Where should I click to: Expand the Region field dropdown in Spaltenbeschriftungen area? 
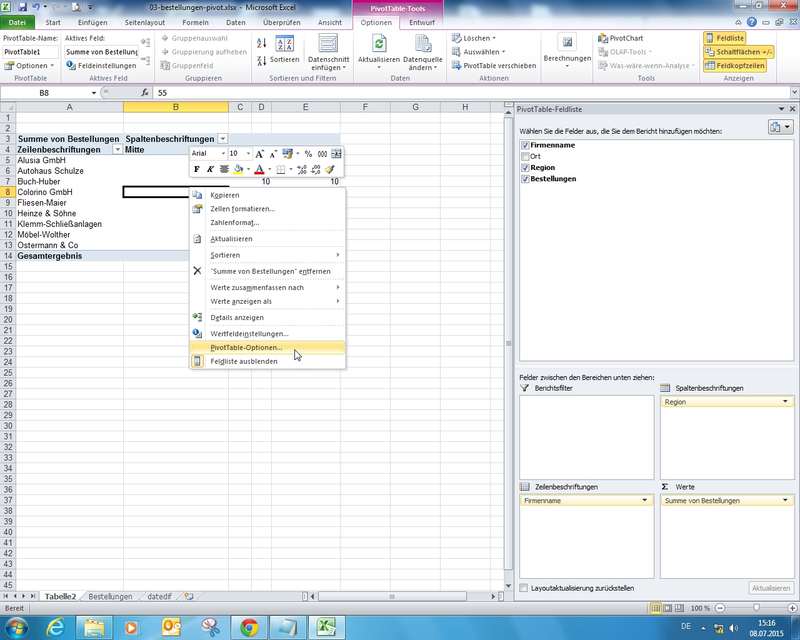786,401
